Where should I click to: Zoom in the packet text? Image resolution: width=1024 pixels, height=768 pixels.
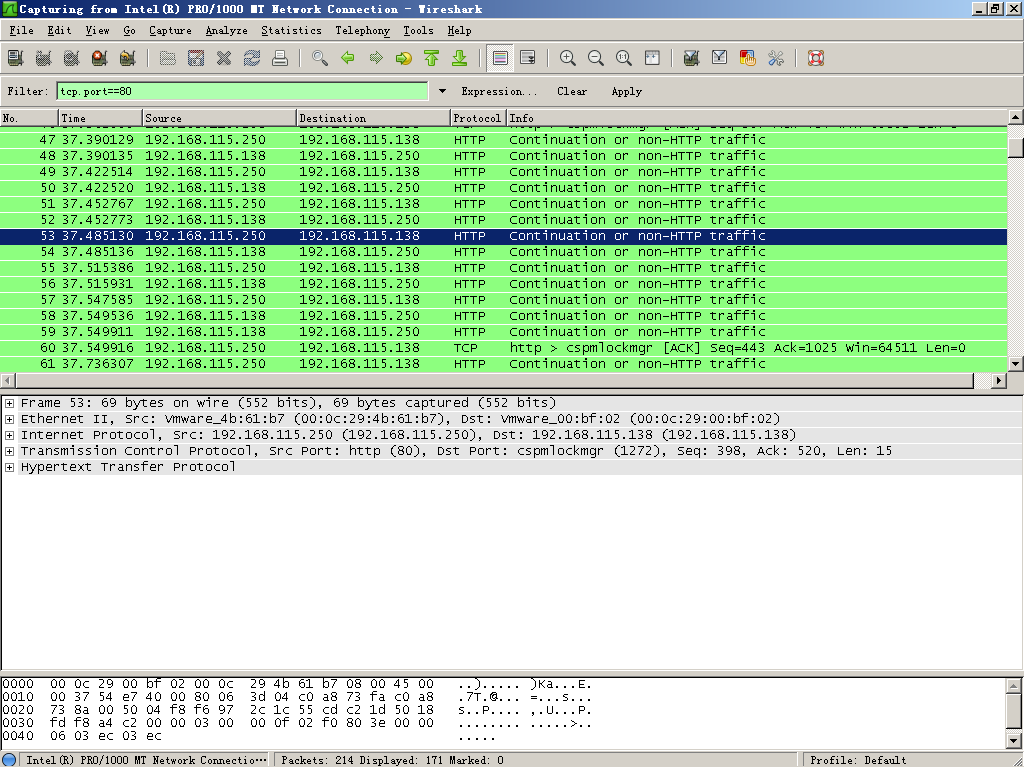coord(568,58)
